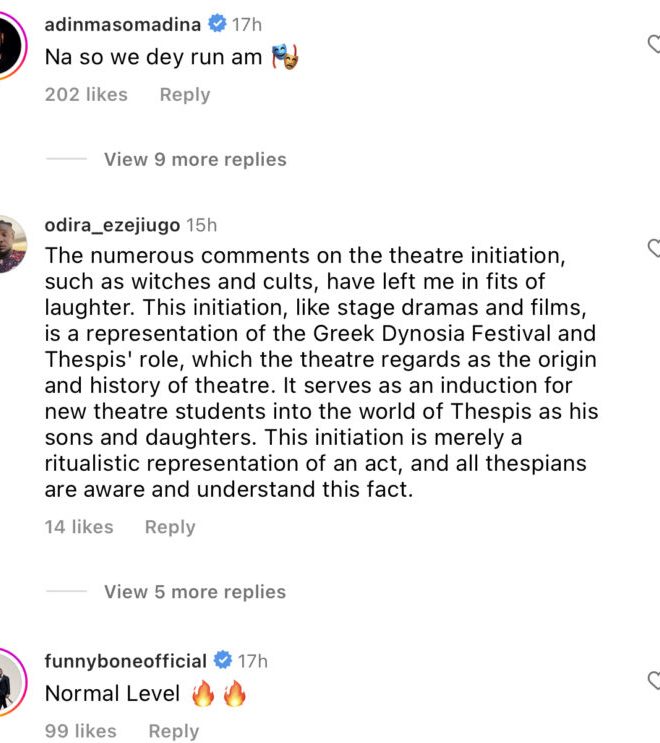The height and width of the screenshot is (743, 660).
Task: View the 99 likes list
Action: click(80, 731)
